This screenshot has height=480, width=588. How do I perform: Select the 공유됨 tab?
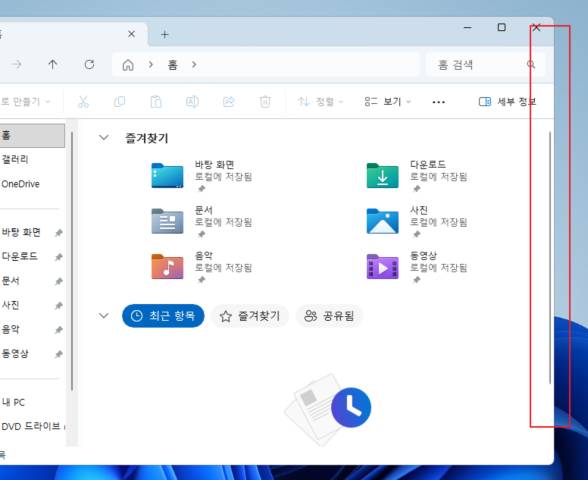329,316
